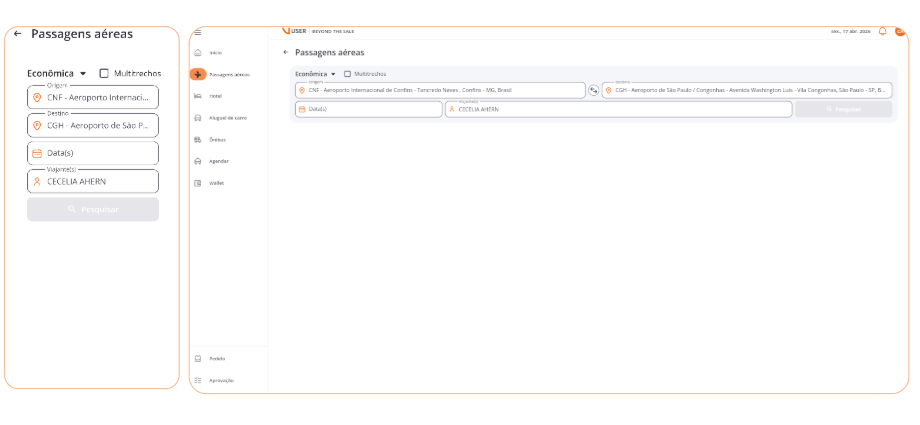Go back using arrow in mobile panel
Image resolution: width=920 pixels, height=425 pixels.
[x=17, y=33]
